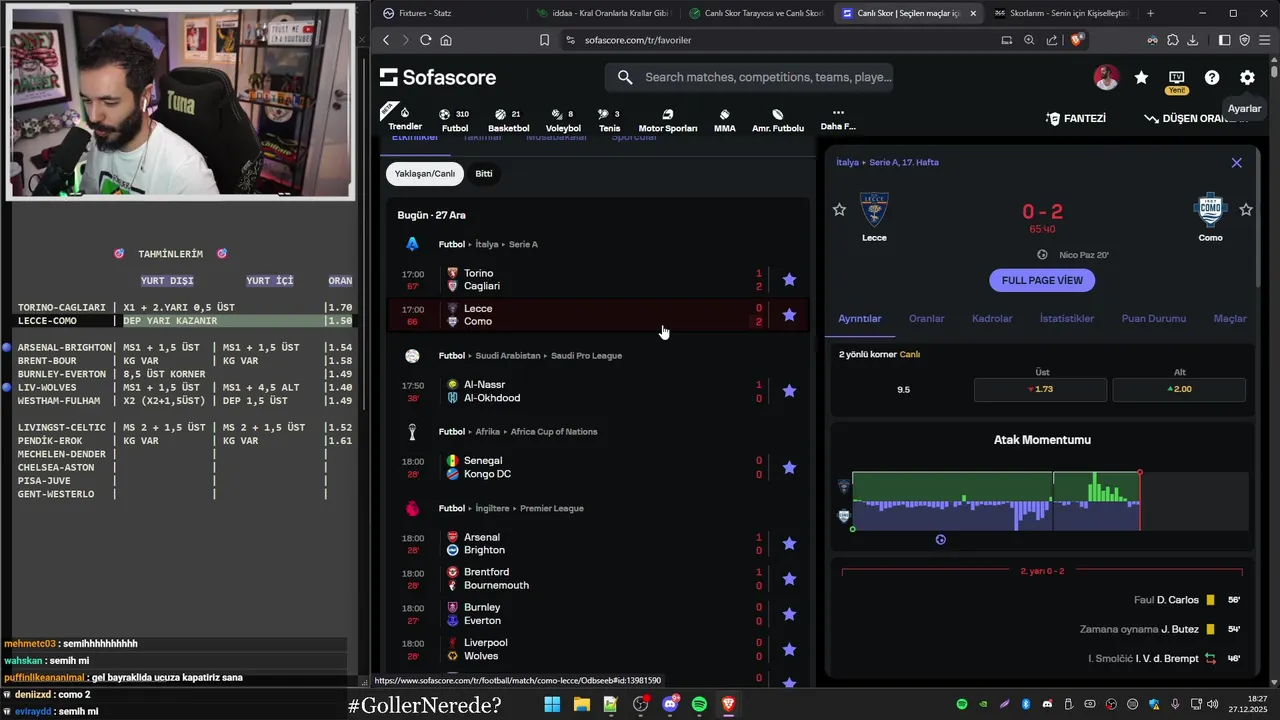Unfavorite the Liverpool-Wolves match star
The image size is (1280, 720).
pyautogui.click(x=789, y=649)
